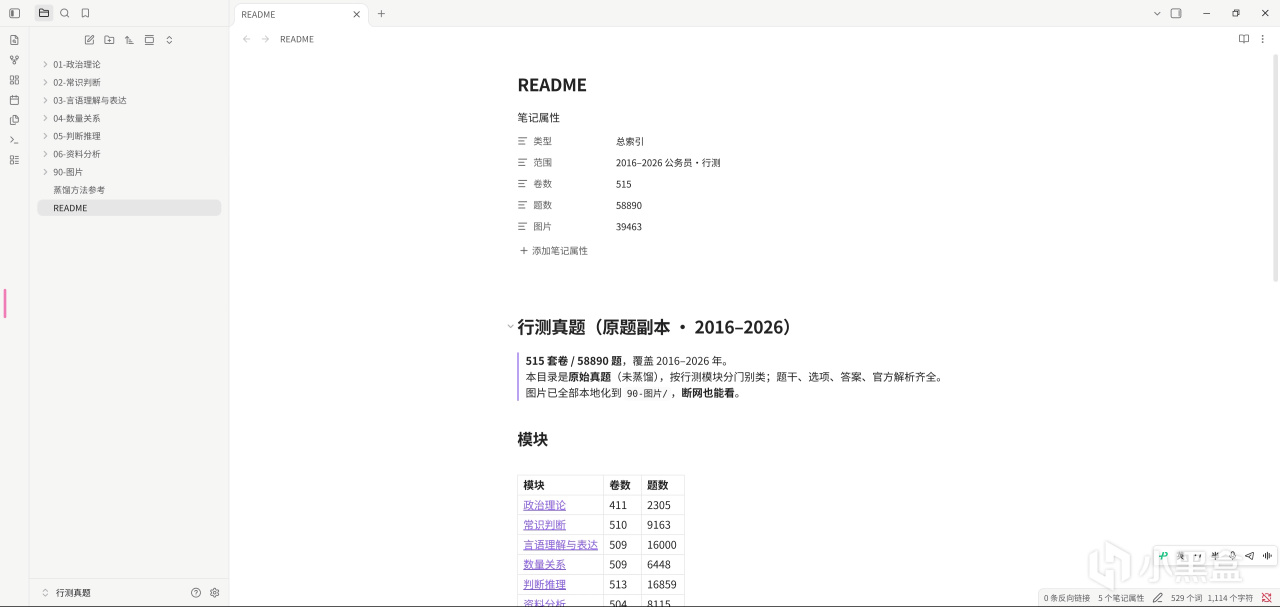Screen dimensions: 1280x607
Task: Open a new tab
Action: click(381, 14)
